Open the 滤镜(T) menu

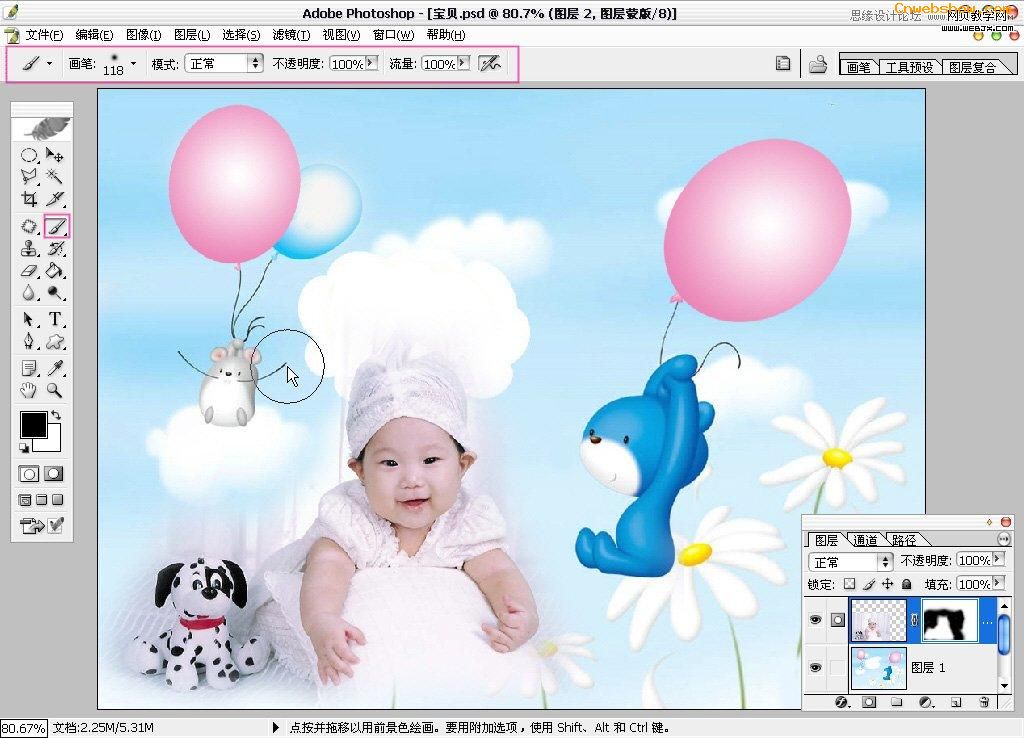pyautogui.click(x=291, y=35)
